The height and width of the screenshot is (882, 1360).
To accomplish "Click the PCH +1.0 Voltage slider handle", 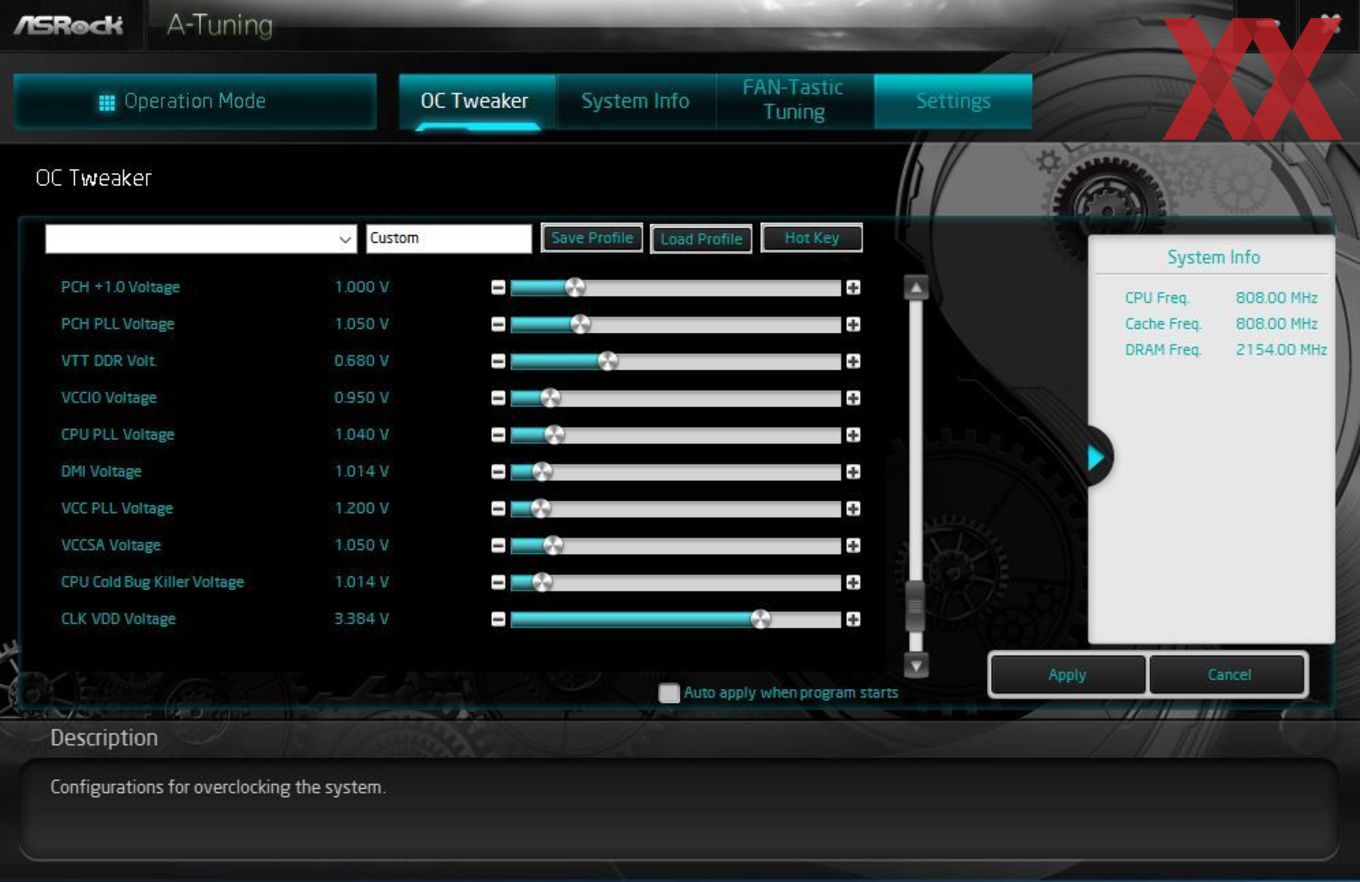I will click(x=575, y=288).
